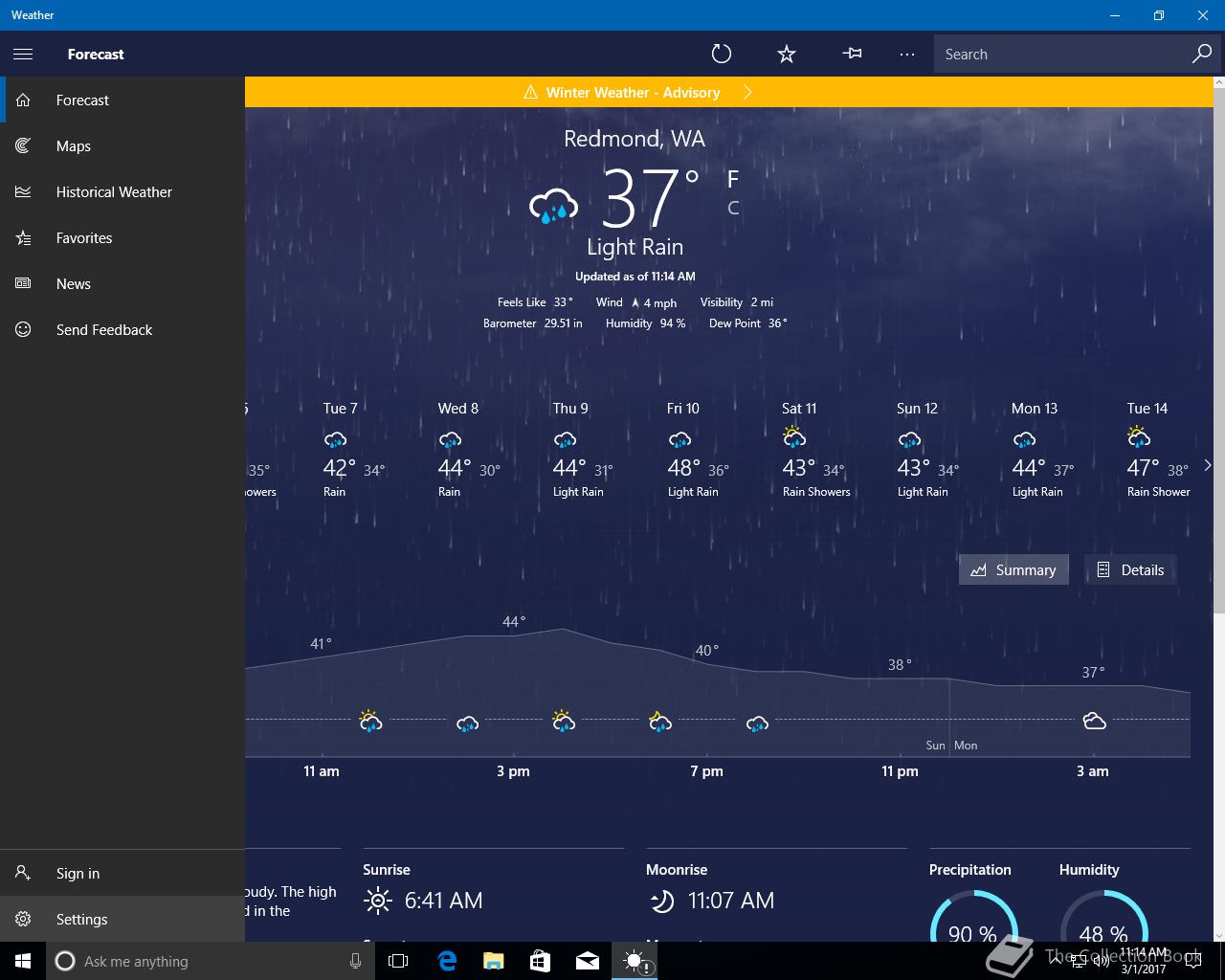This screenshot has width=1225, height=980.
Task: Select the Tue 14 daily forecast
Action: tap(1158, 450)
